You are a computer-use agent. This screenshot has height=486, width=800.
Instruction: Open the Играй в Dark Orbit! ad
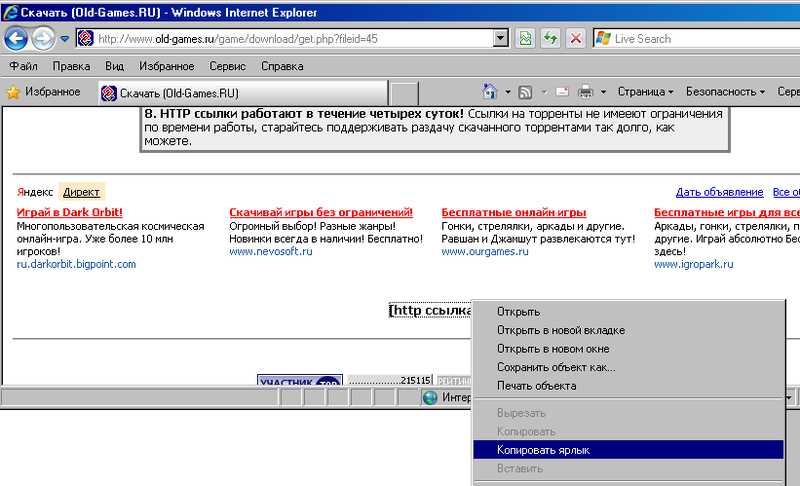tap(69, 212)
